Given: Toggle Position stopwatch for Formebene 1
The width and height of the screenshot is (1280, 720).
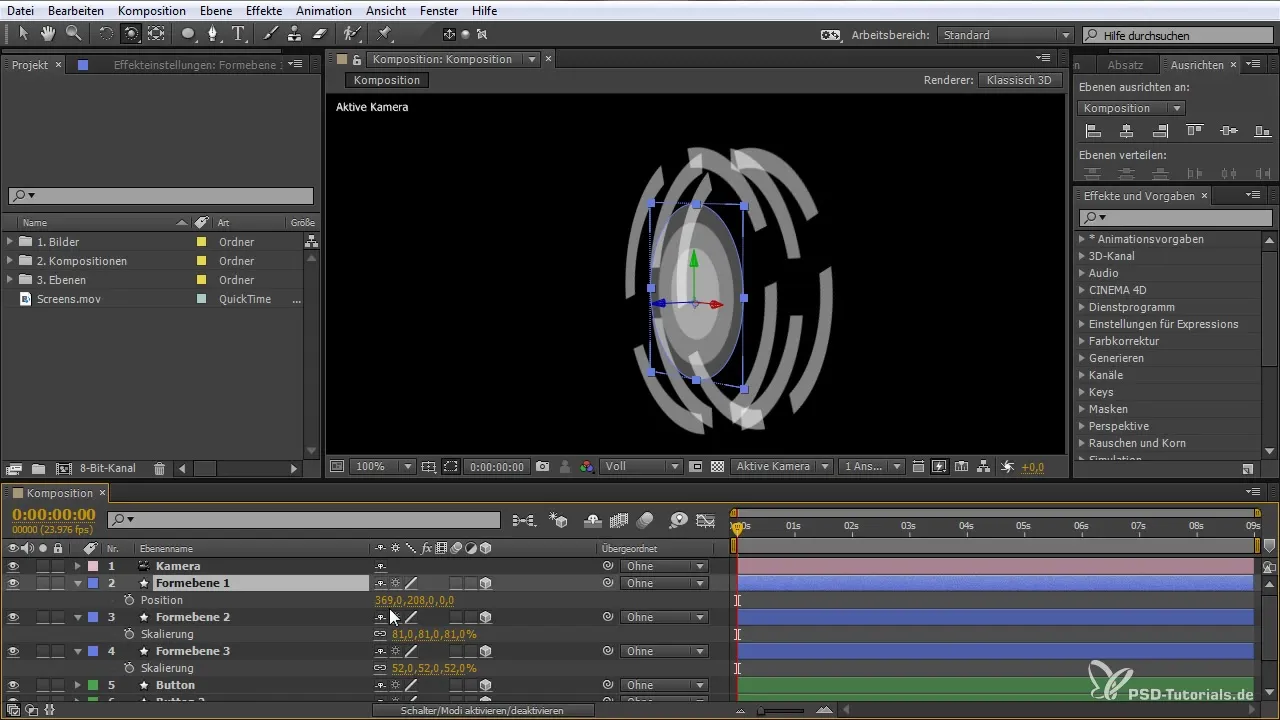Looking at the screenshot, I should tap(129, 600).
